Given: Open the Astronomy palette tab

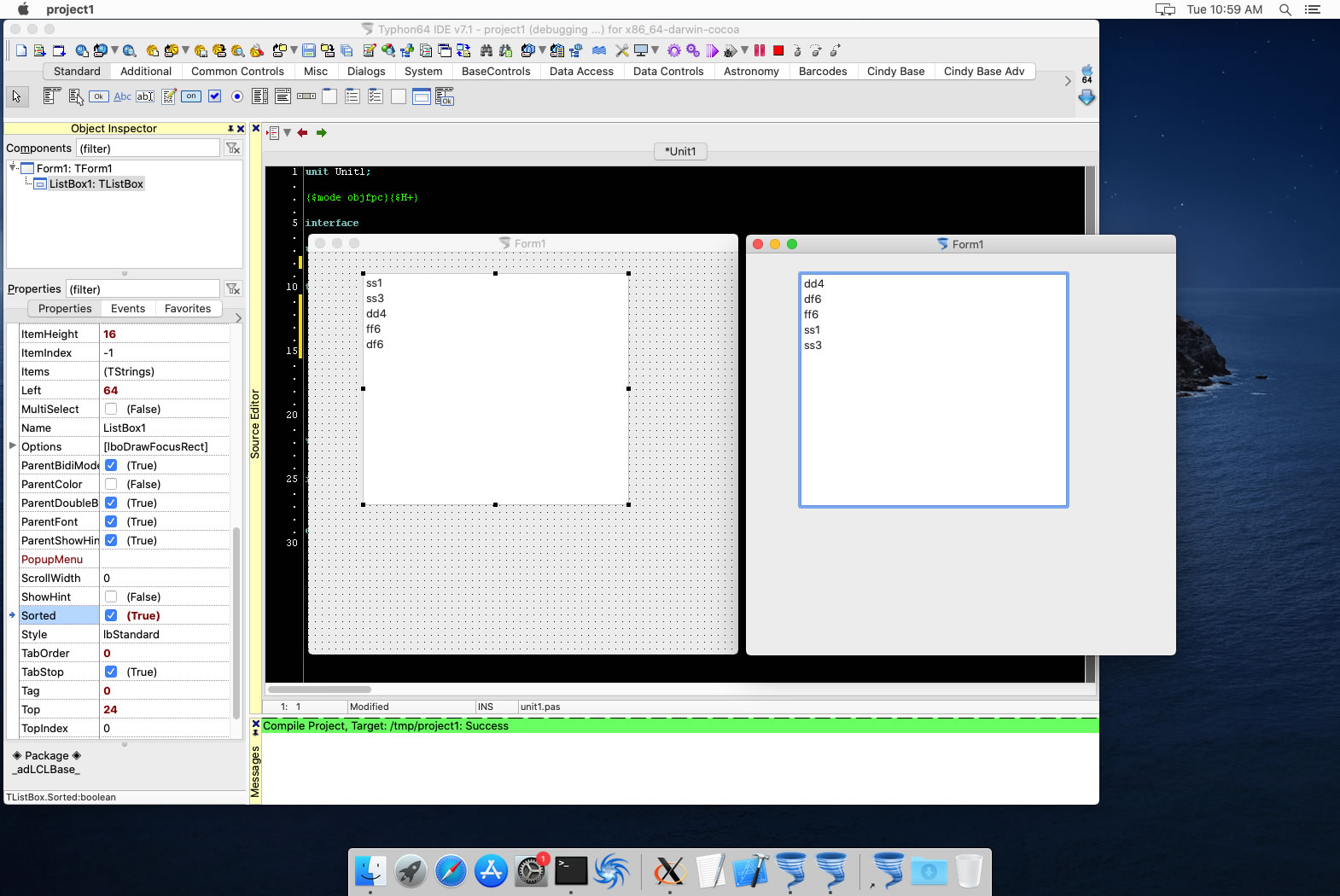Looking at the screenshot, I should coord(751,71).
